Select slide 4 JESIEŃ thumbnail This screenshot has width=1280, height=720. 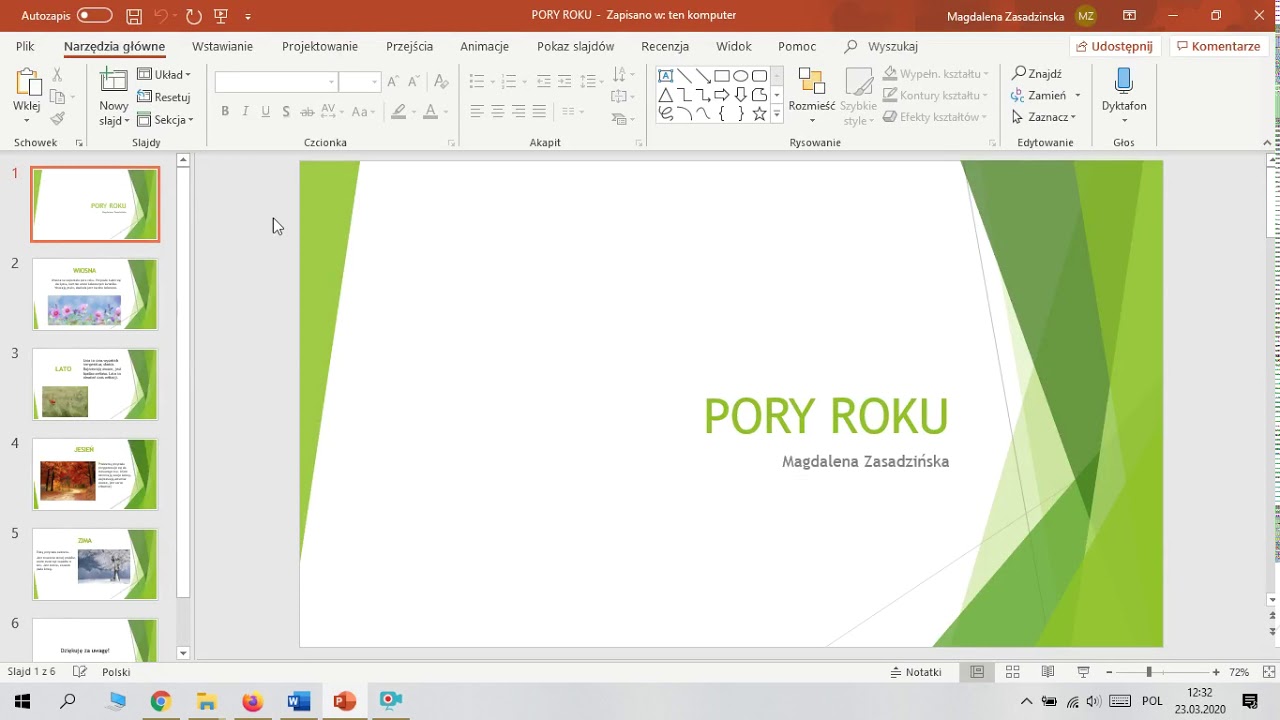click(95, 474)
